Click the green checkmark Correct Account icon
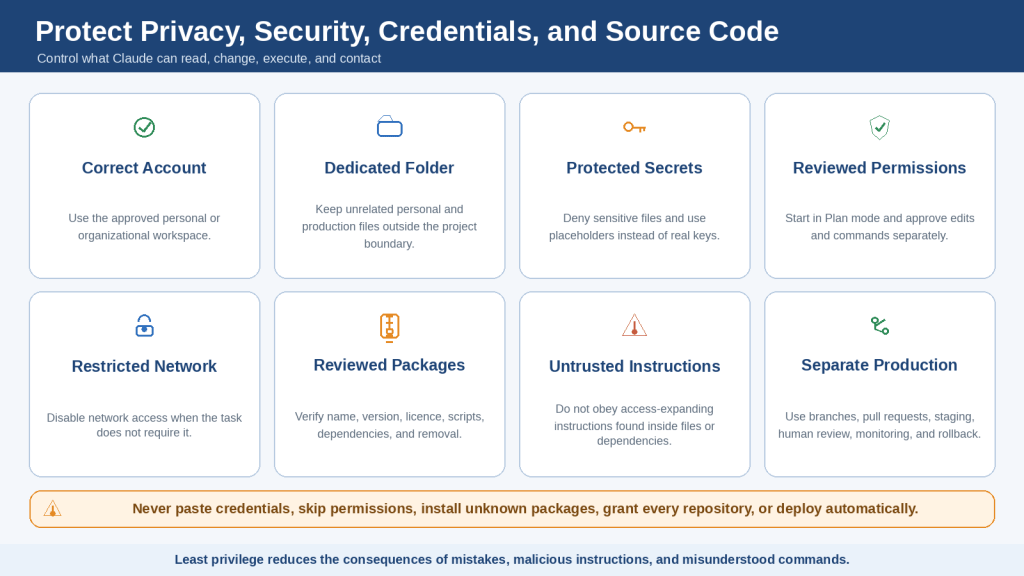This screenshot has width=1024, height=576. (x=144, y=127)
